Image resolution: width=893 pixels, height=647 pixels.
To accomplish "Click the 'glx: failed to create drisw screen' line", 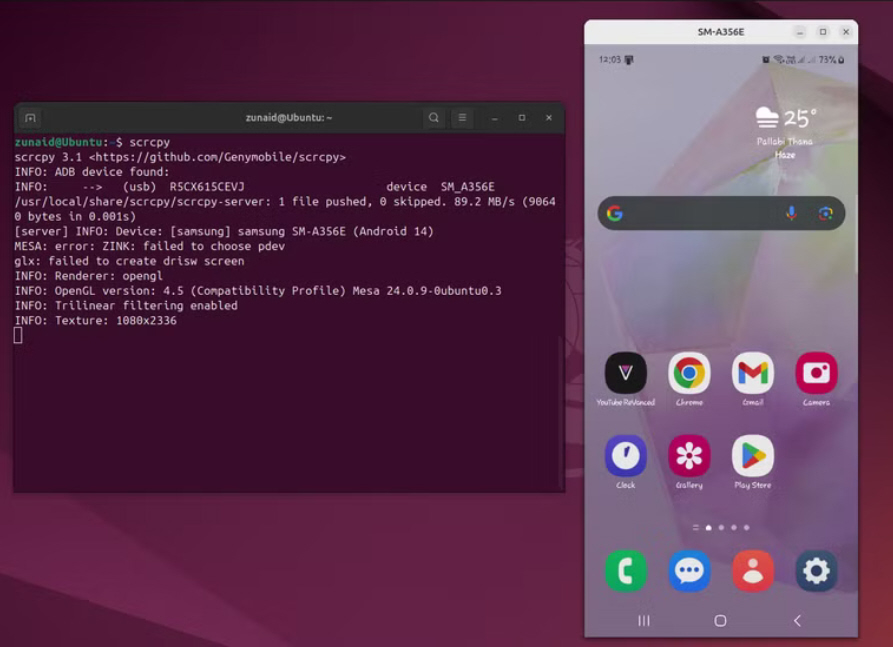I will (x=129, y=261).
